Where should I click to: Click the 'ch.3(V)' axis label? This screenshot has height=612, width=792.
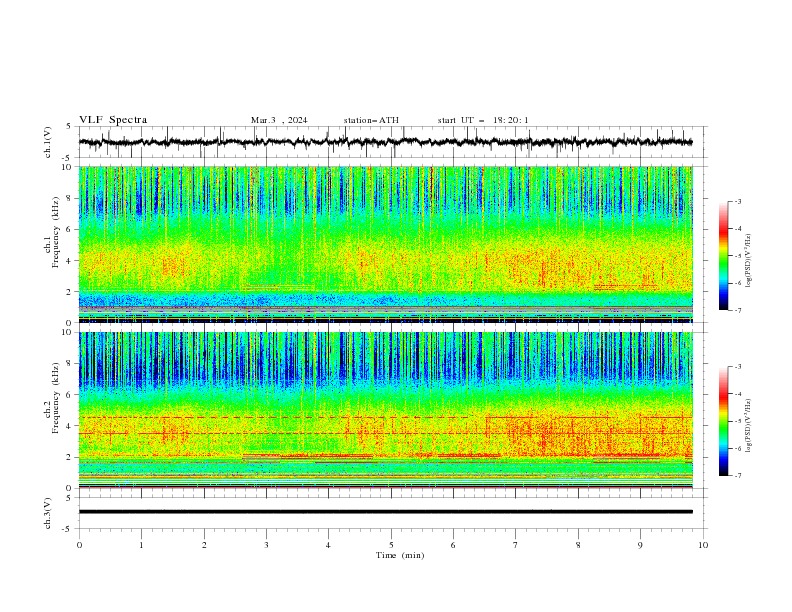48,513
